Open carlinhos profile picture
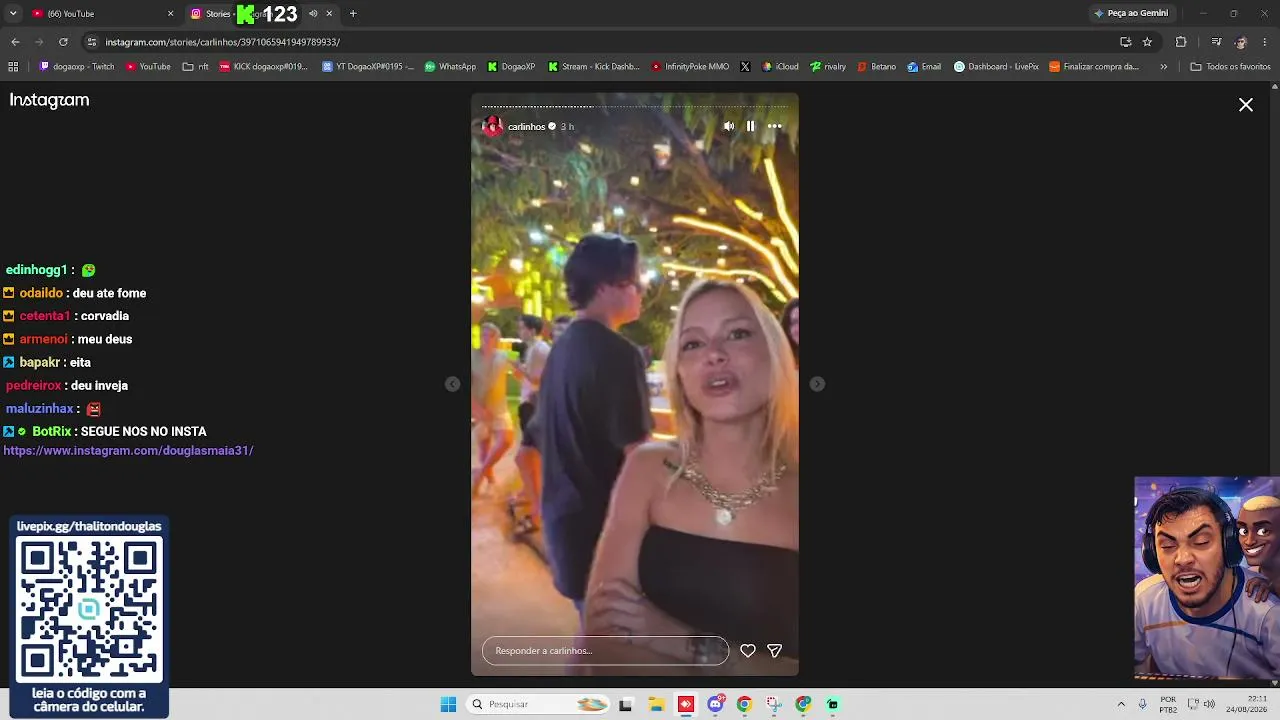Screen dimensions: 1280x720 click(492, 126)
